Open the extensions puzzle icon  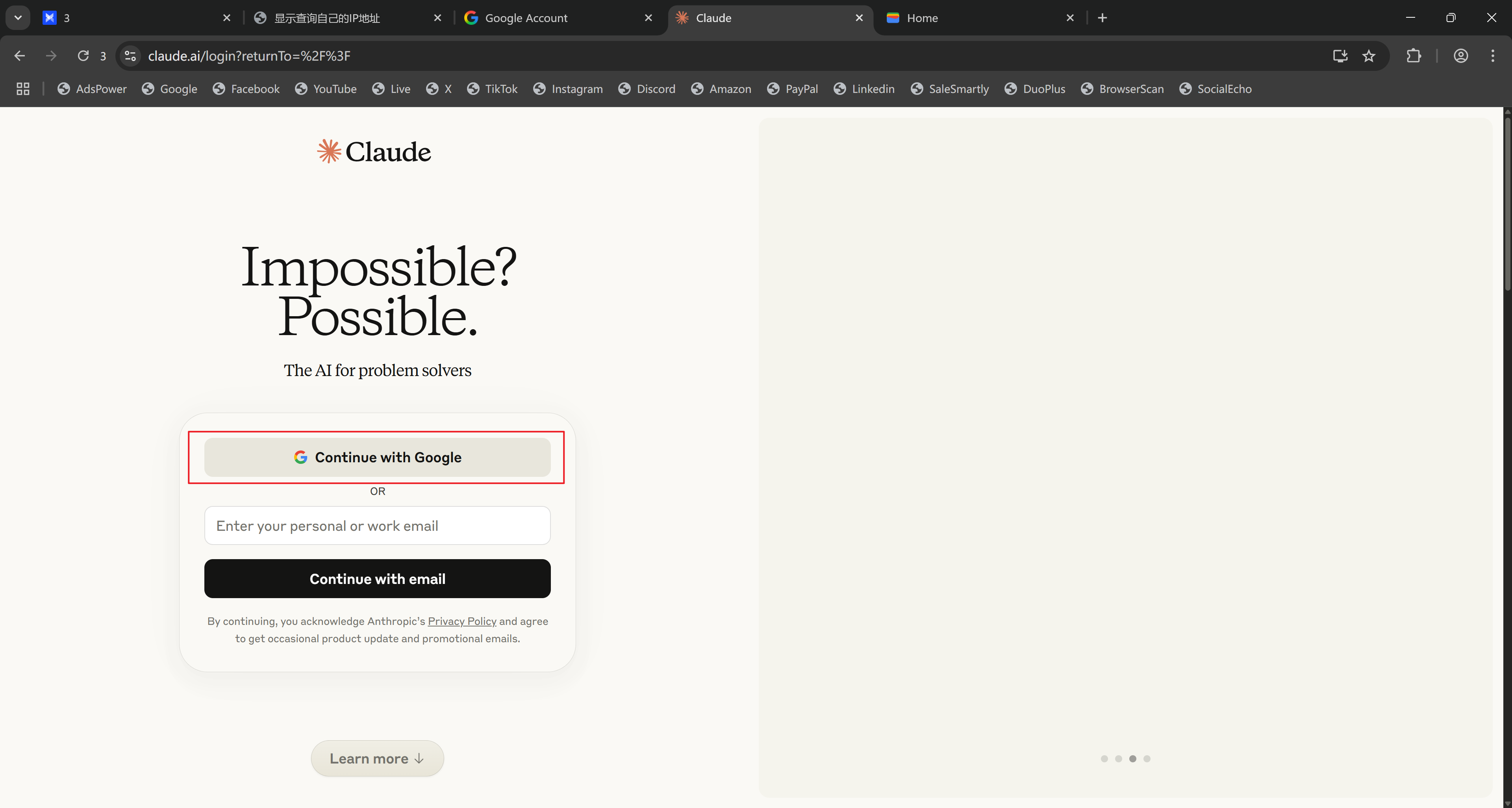coord(1414,56)
